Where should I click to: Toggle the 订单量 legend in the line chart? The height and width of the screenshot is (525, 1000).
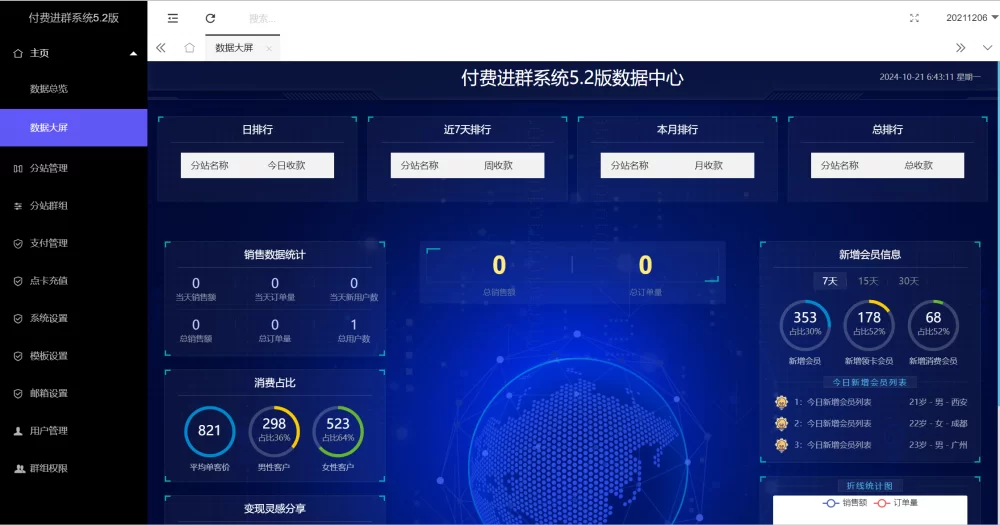(x=896, y=503)
